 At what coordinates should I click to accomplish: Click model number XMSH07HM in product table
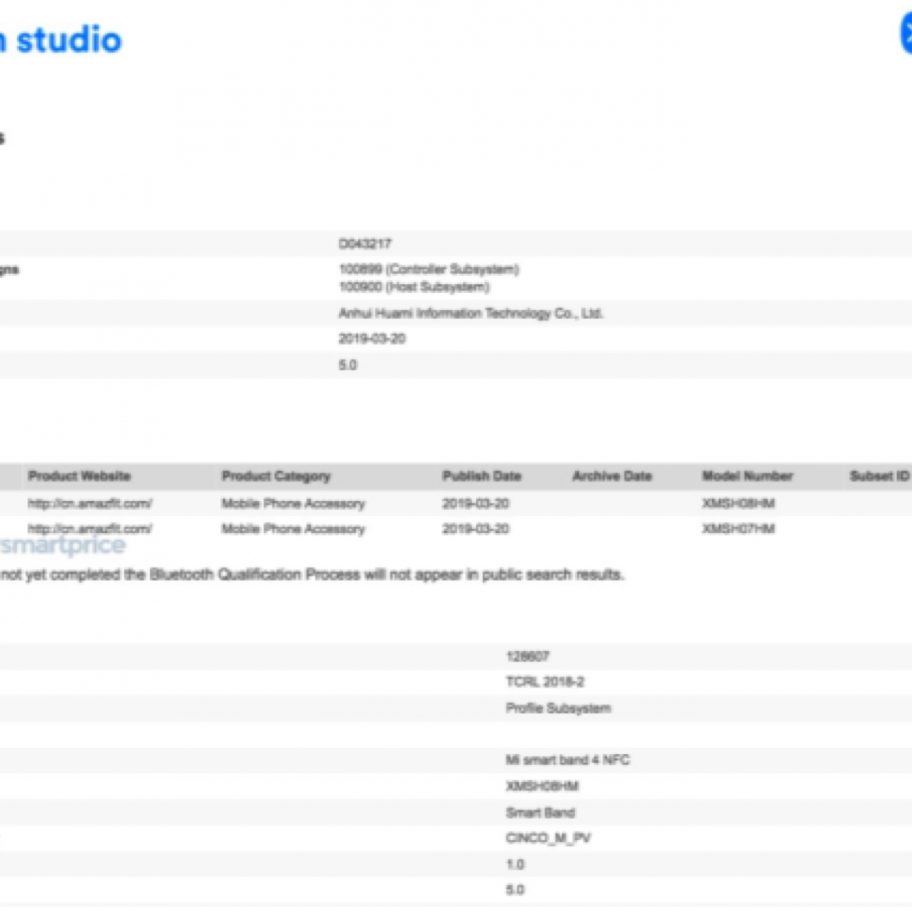(x=738, y=528)
